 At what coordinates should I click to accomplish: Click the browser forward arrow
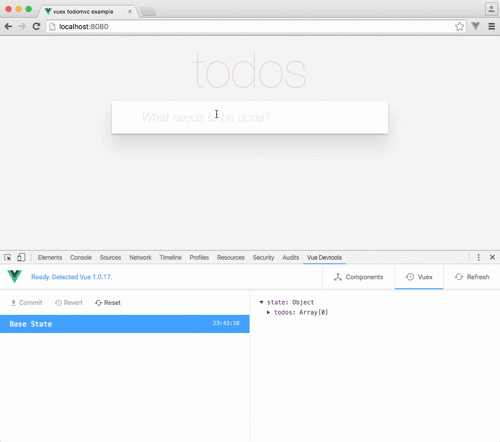pos(22,26)
